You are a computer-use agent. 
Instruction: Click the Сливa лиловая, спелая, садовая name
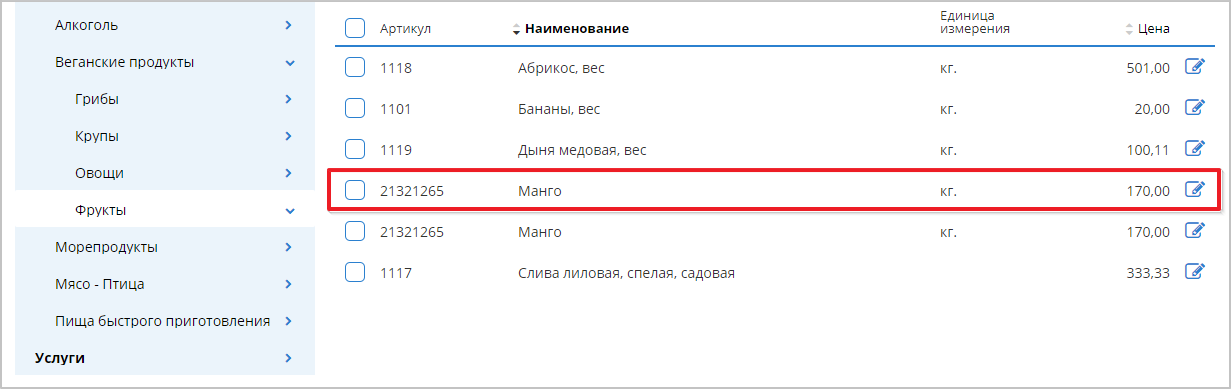(x=627, y=272)
